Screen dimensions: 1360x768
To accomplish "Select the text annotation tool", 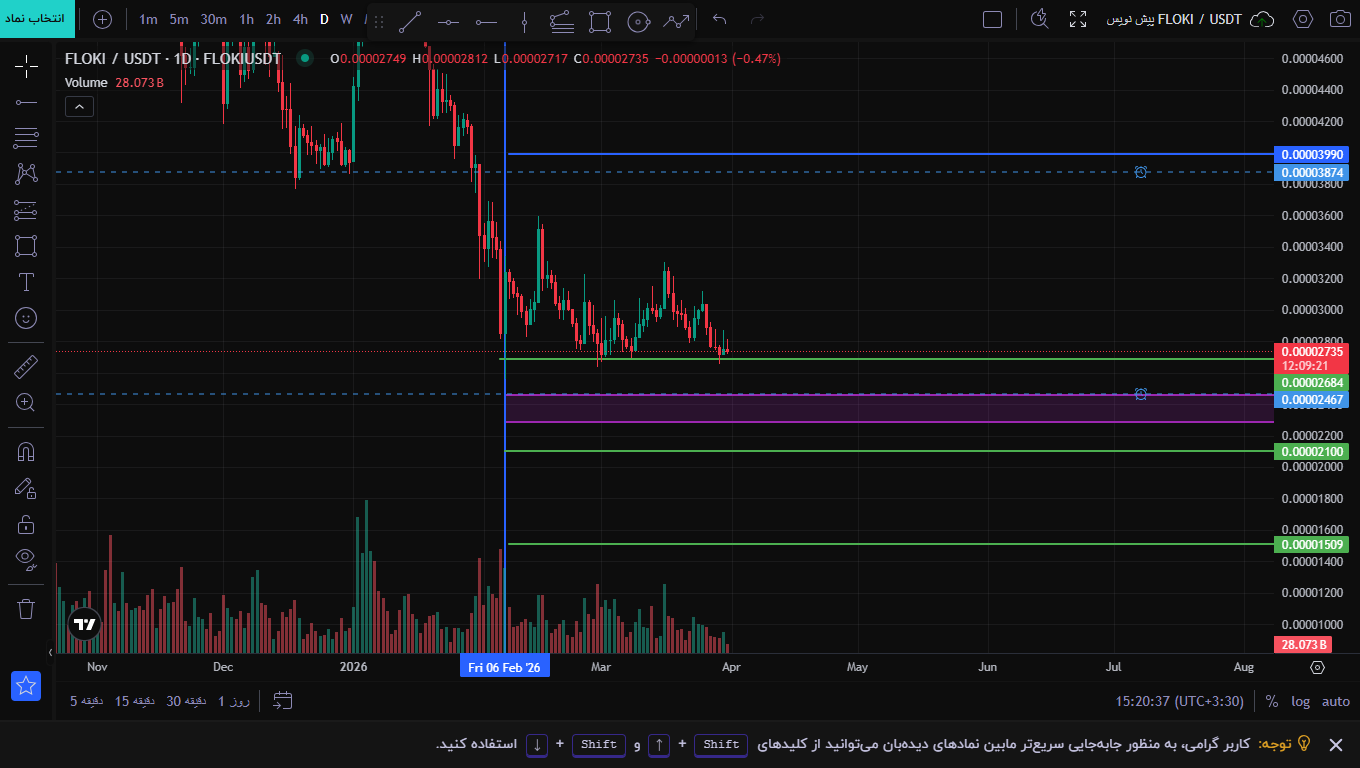I will pyautogui.click(x=26, y=282).
